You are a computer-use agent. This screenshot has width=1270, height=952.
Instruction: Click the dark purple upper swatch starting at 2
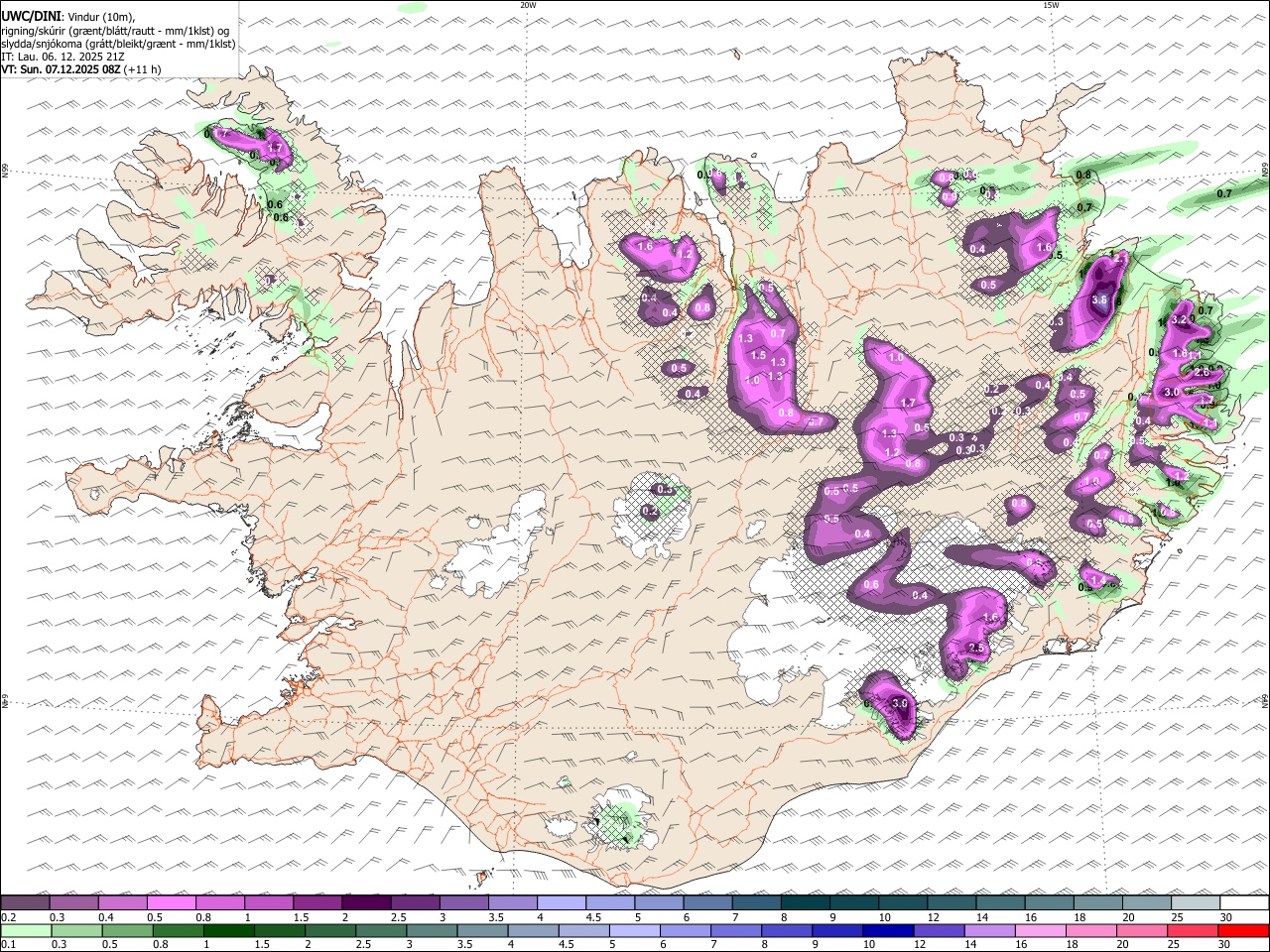tap(366, 902)
